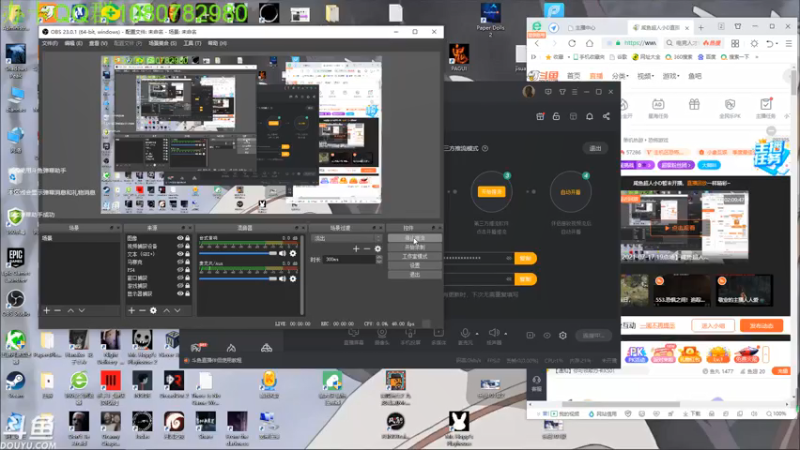
Task: Click the gift box icon in Douyu streaming tool
Action: [540, 116]
